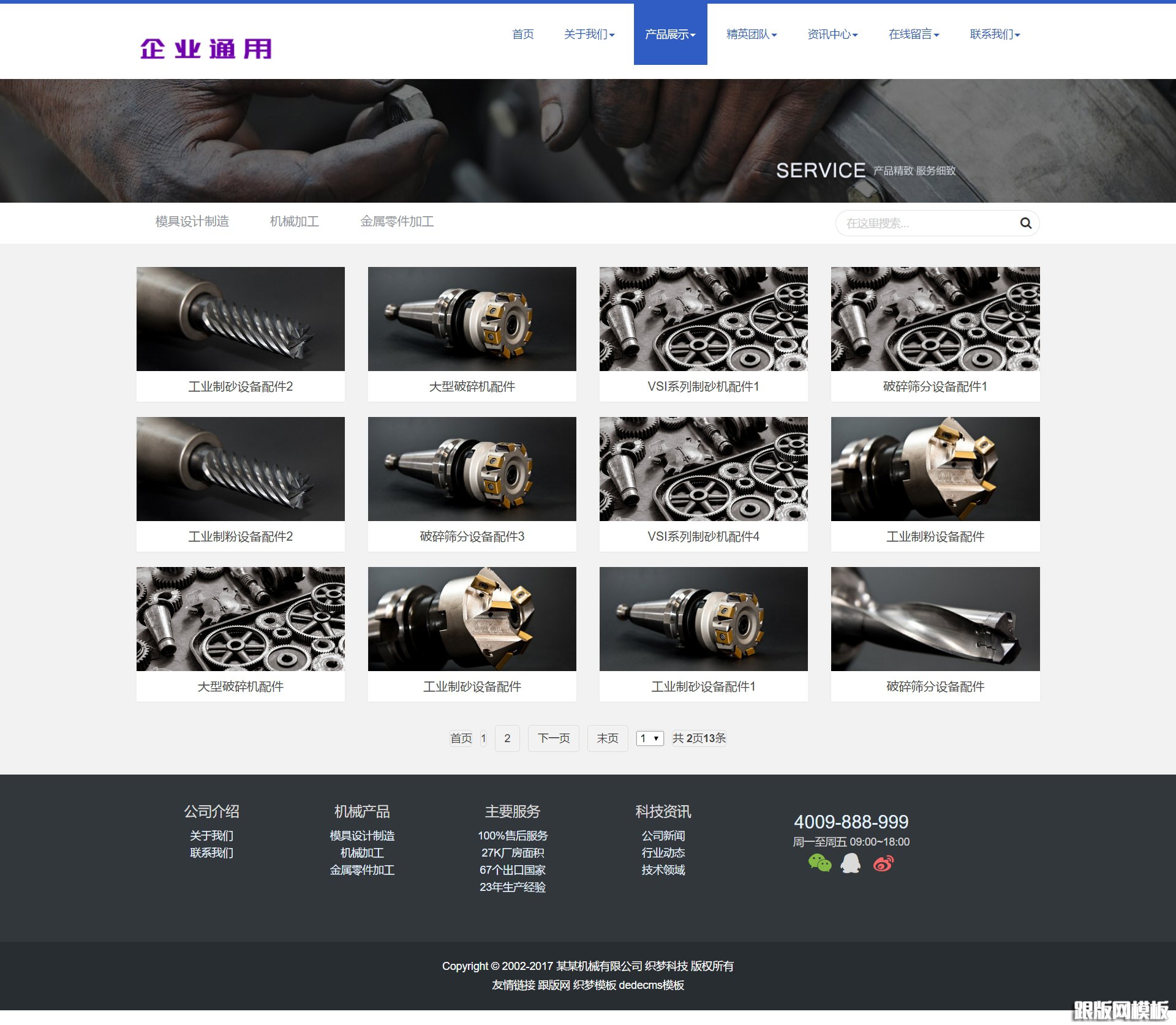Click footer heading 机械产品
The image size is (1176, 1025).
coord(362,811)
